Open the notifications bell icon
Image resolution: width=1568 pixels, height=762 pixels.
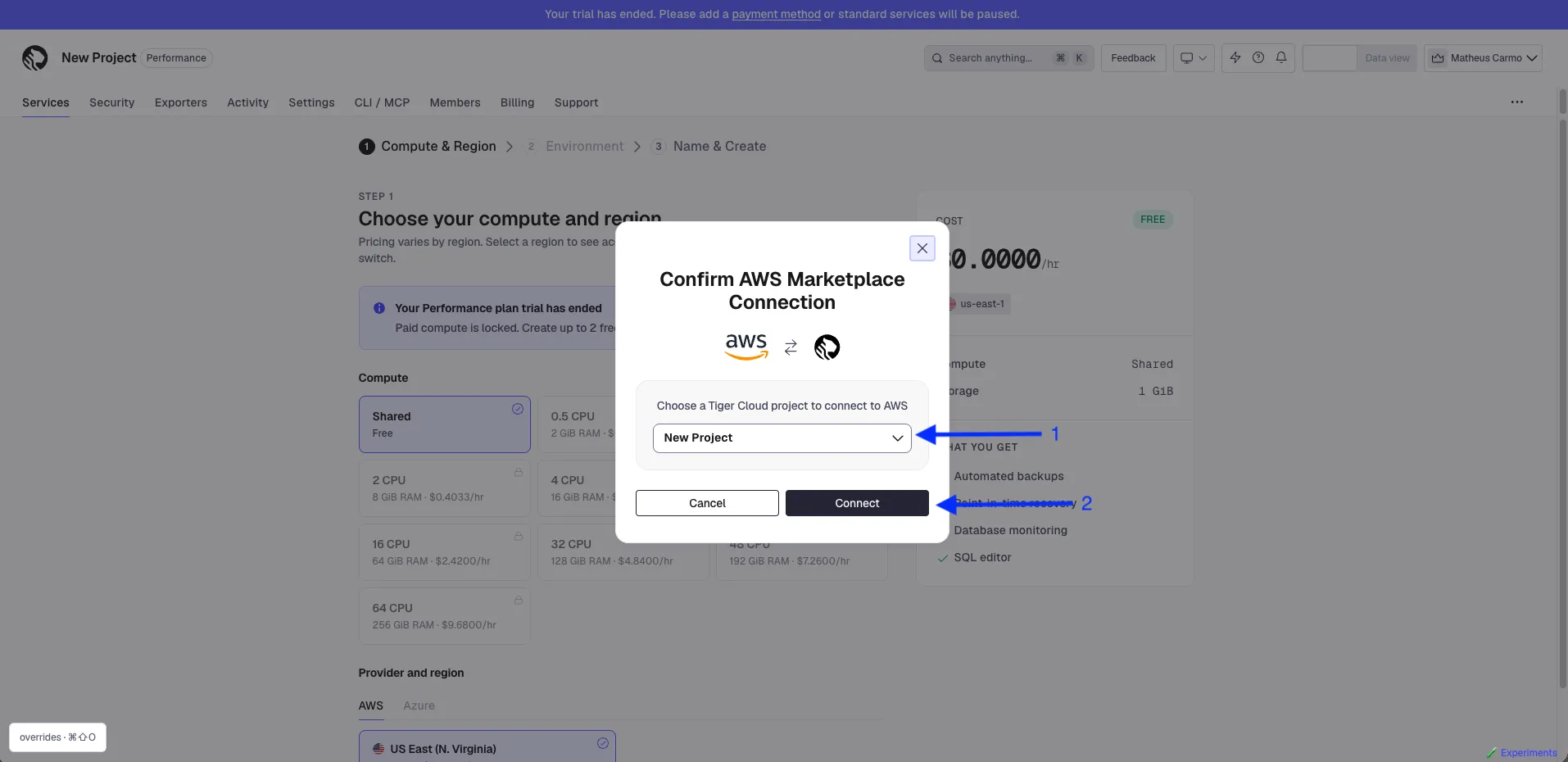click(x=1281, y=57)
